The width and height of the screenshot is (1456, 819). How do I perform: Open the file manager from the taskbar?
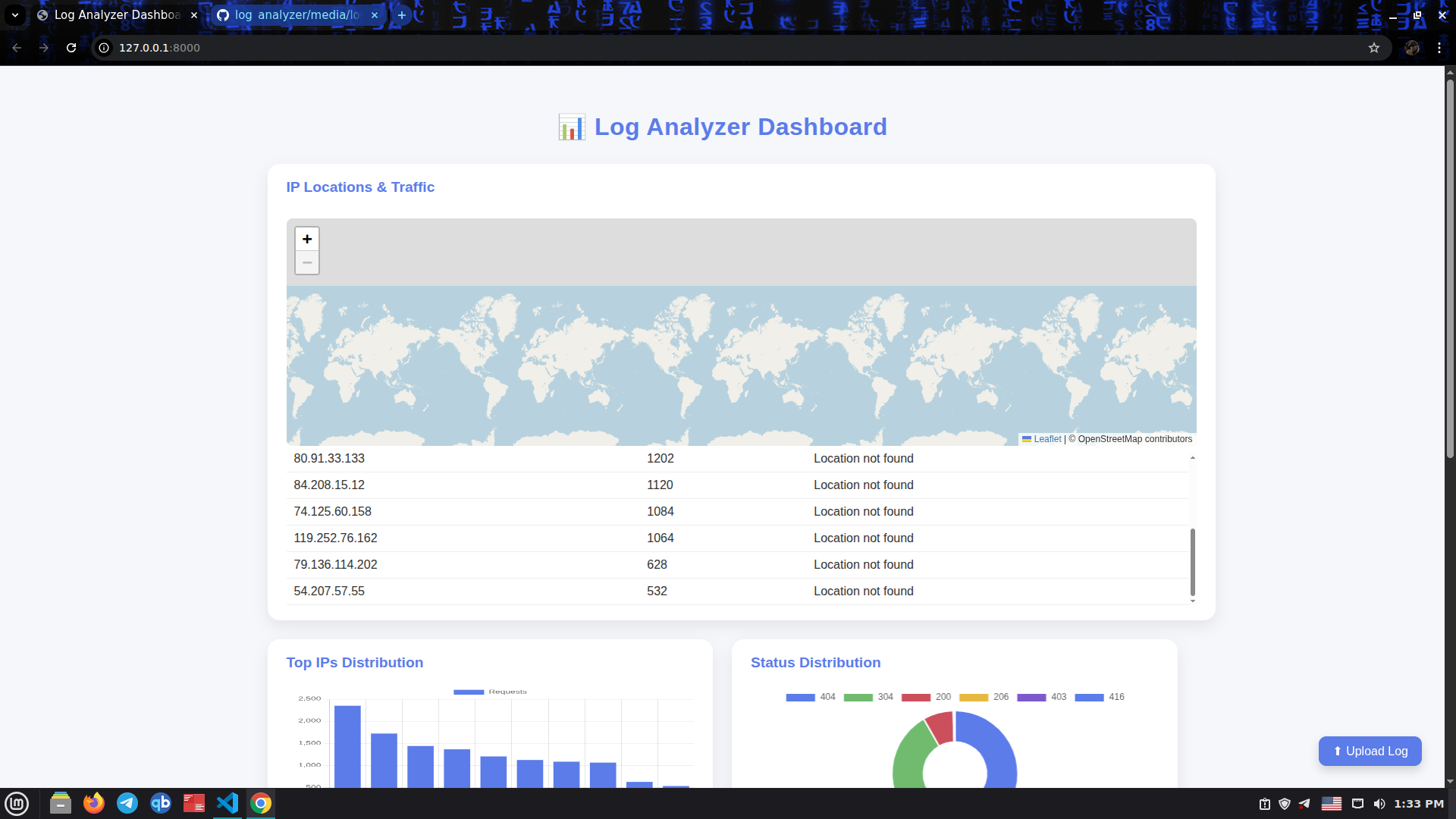[61, 803]
